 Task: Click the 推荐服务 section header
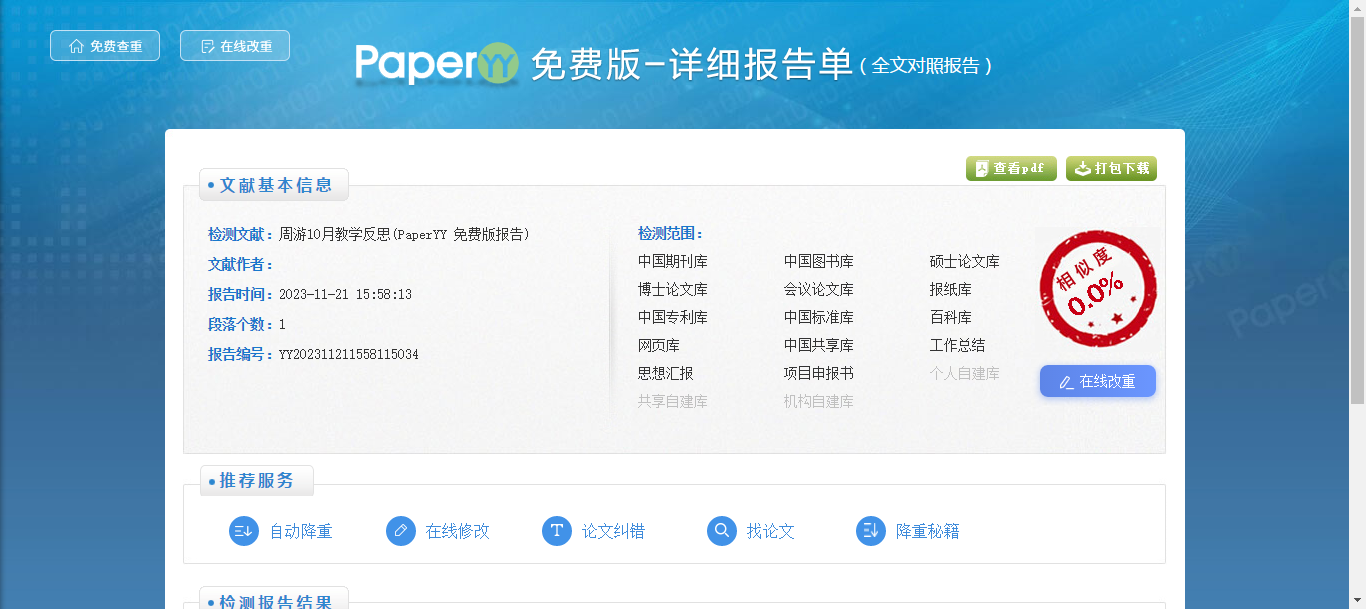coord(257,481)
